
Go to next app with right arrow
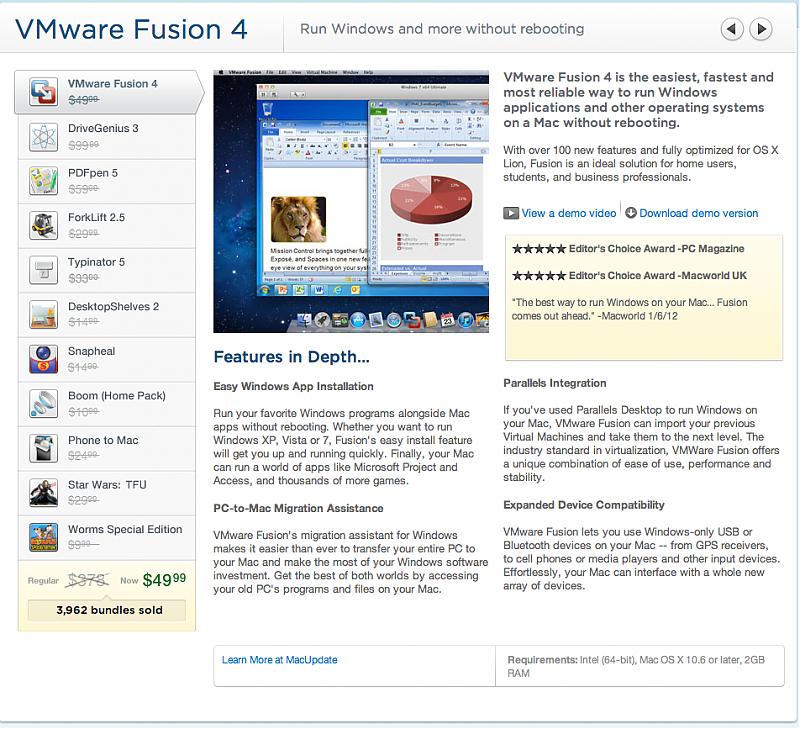pos(762,30)
